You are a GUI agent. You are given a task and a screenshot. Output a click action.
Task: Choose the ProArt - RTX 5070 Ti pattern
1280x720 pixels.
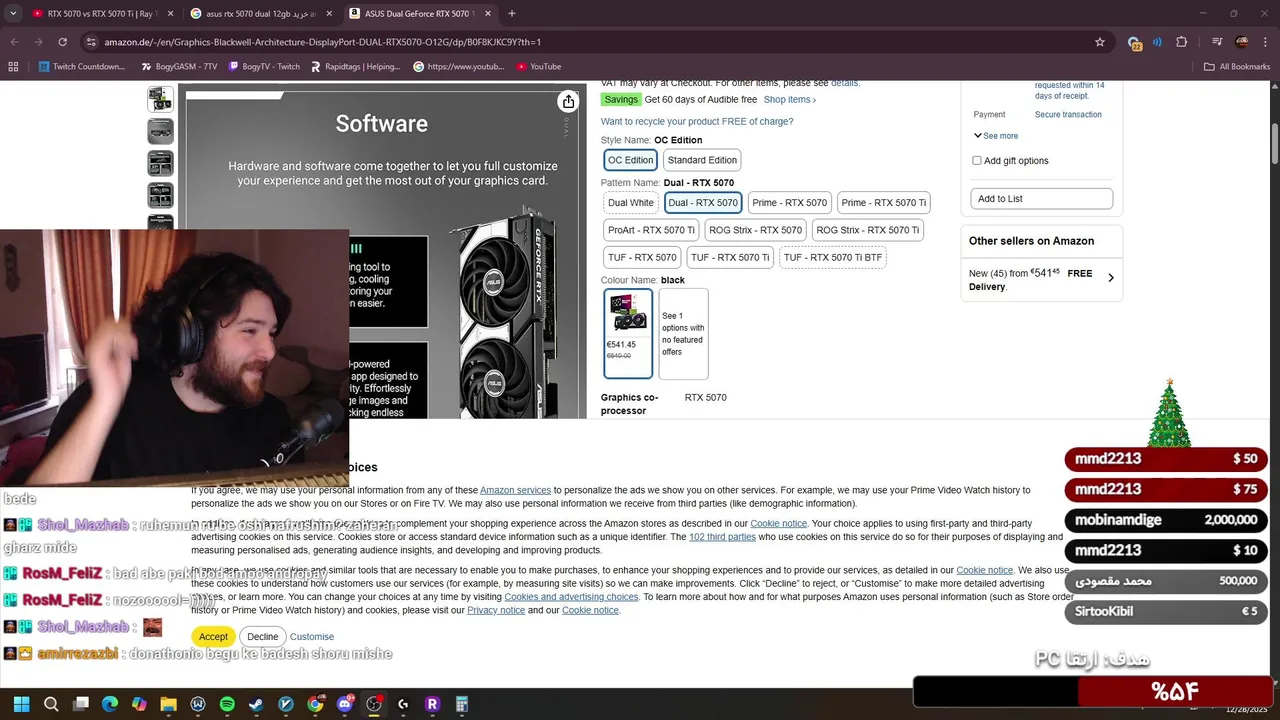[651, 230]
